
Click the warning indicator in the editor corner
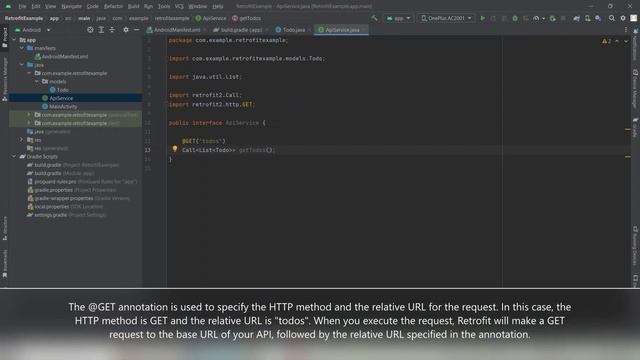pyautogui.click(x=607, y=41)
